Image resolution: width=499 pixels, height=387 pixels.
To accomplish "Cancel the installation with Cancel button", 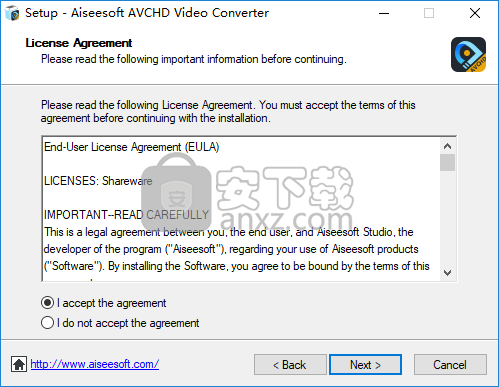I will tap(450, 365).
